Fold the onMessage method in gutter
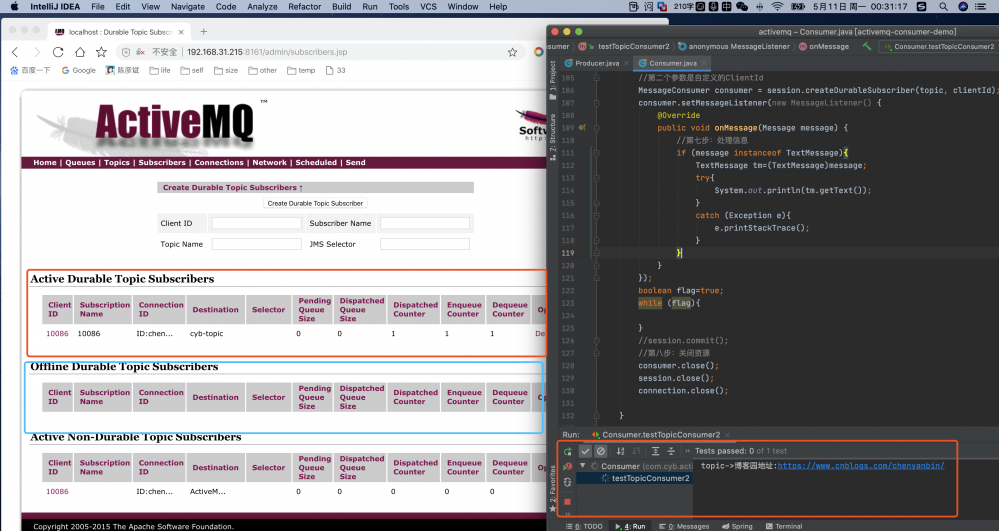The image size is (999, 531). click(596, 128)
